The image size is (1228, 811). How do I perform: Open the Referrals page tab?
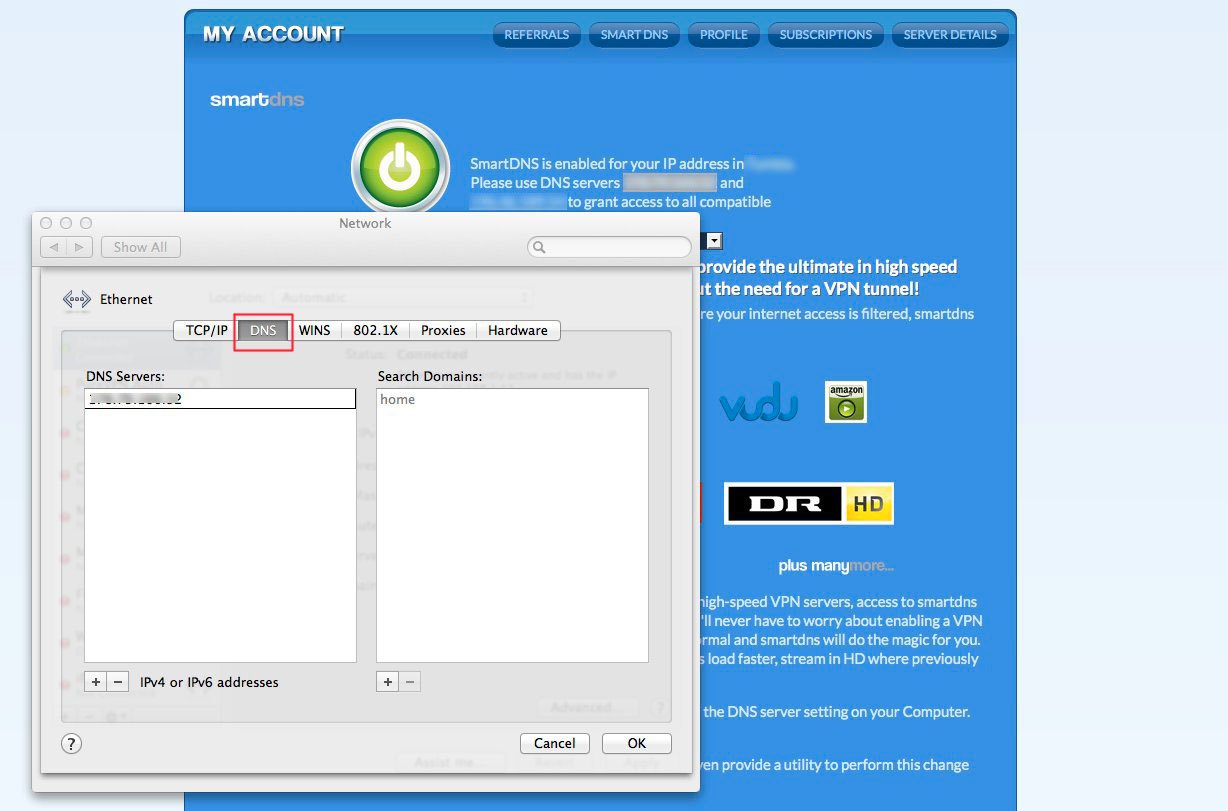pyautogui.click(x=537, y=35)
